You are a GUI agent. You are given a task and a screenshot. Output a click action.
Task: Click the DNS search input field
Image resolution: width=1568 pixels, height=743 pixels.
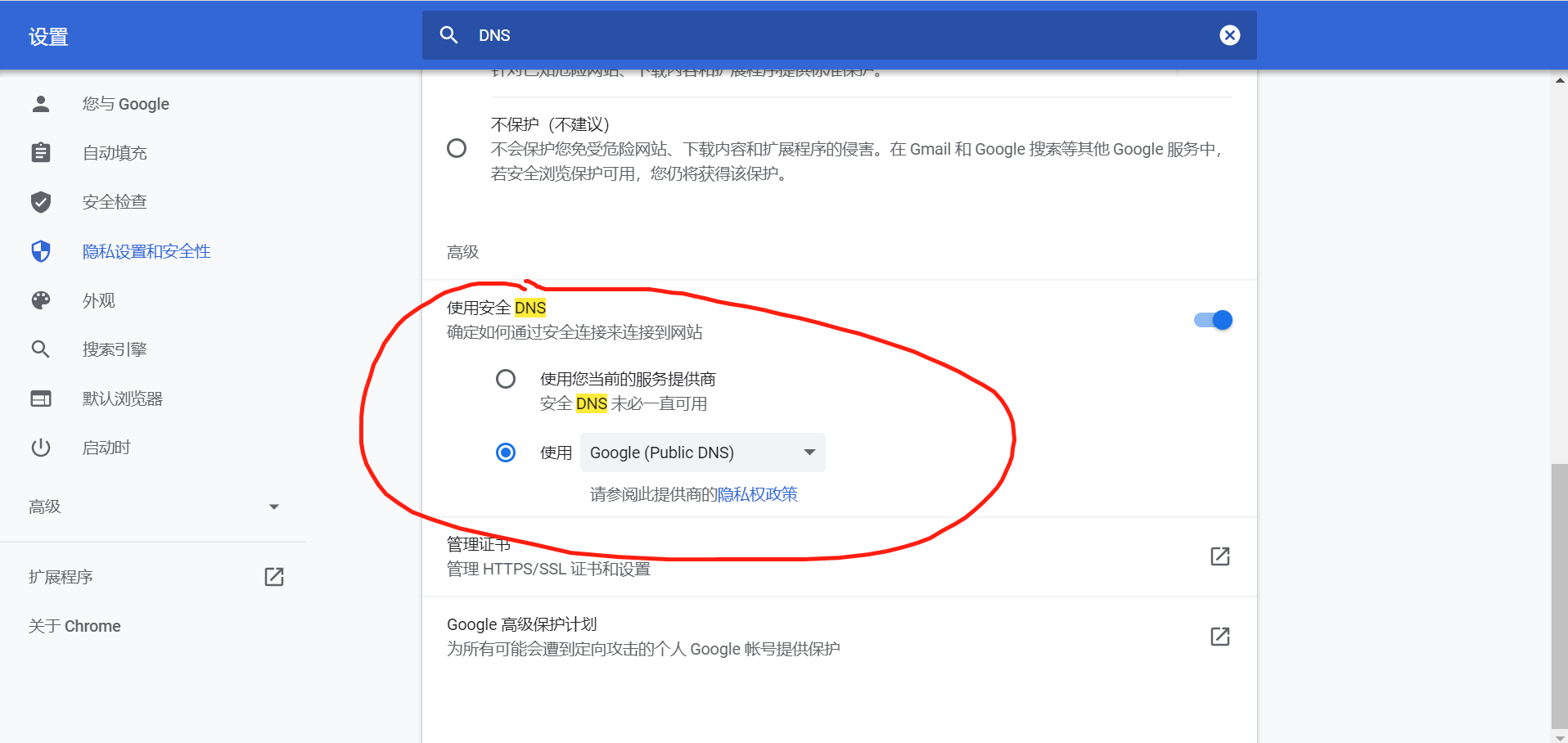[x=840, y=35]
